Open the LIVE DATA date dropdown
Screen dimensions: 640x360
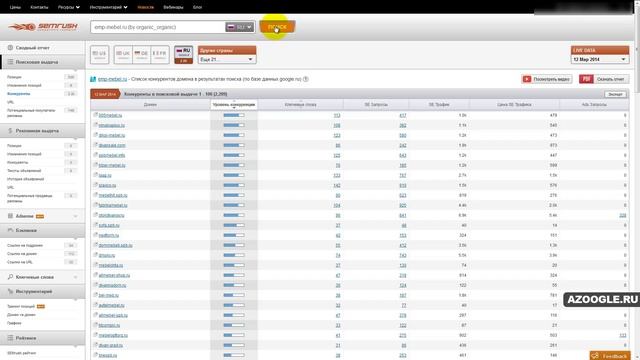[x=600, y=59]
